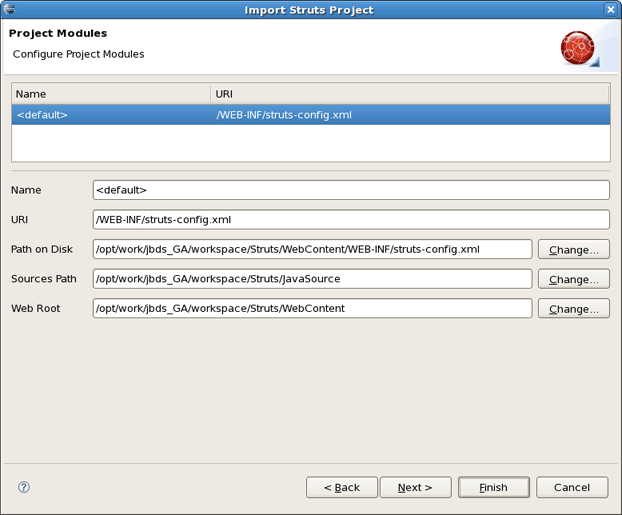Change the Sources Path location
Viewport: 622px width, 515px height.
click(x=573, y=280)
